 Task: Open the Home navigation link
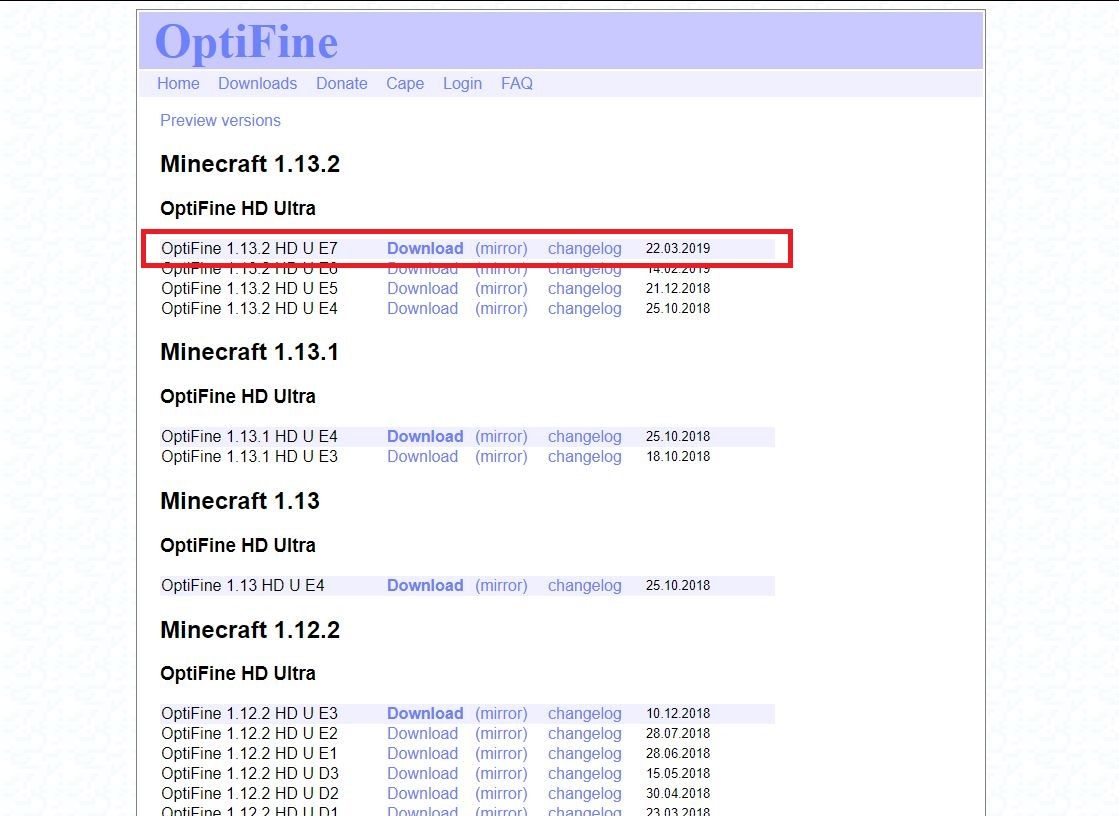point(178,84)
